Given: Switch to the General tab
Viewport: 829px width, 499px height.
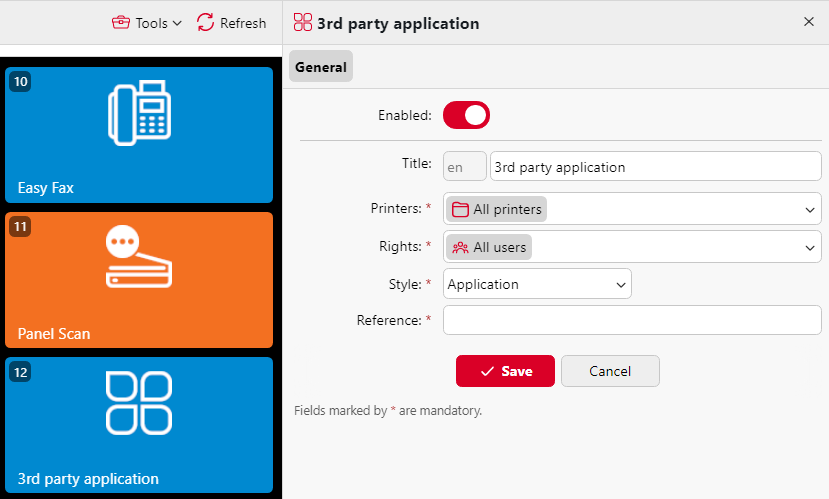Looking at the screenshot, I should point(320,67).
